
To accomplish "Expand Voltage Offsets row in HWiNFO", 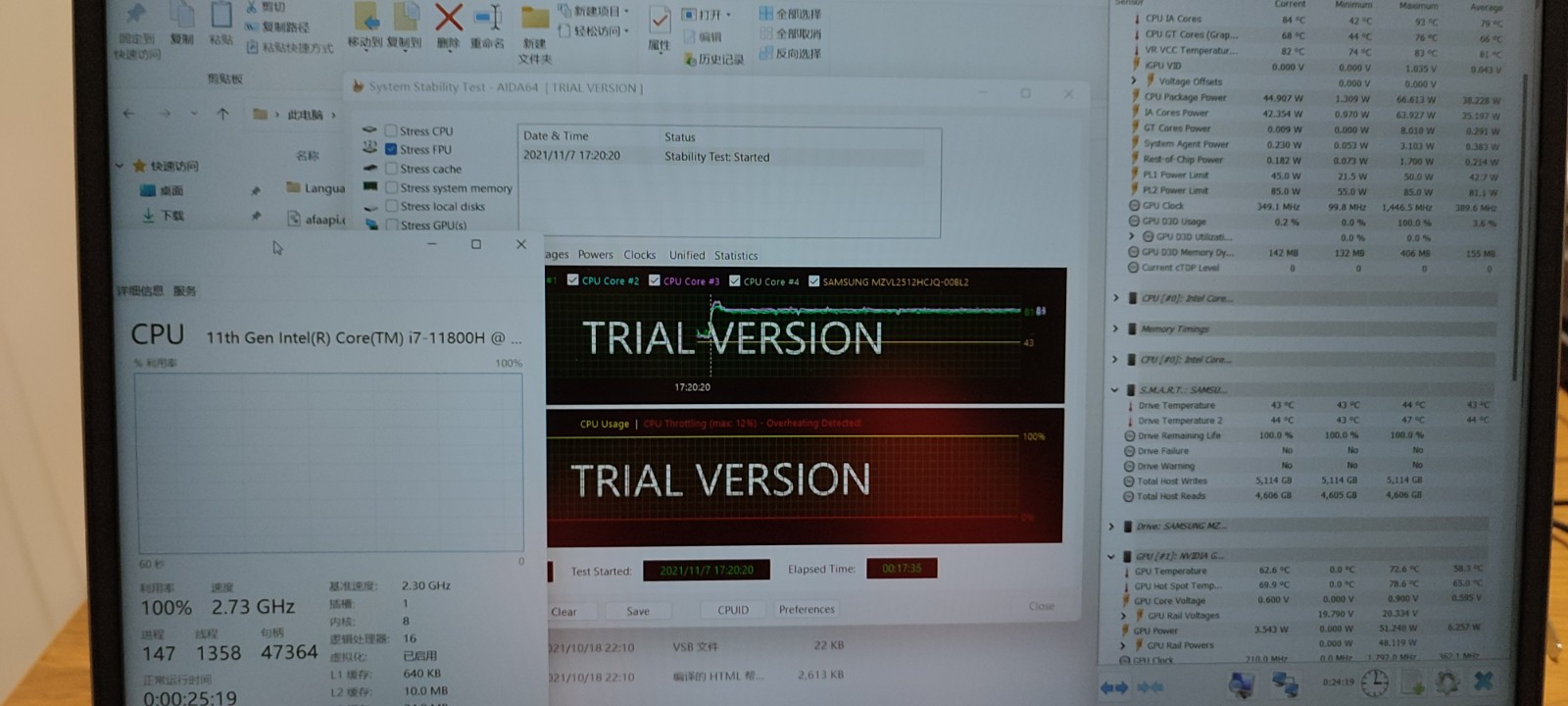I will tap(1135, 81).
